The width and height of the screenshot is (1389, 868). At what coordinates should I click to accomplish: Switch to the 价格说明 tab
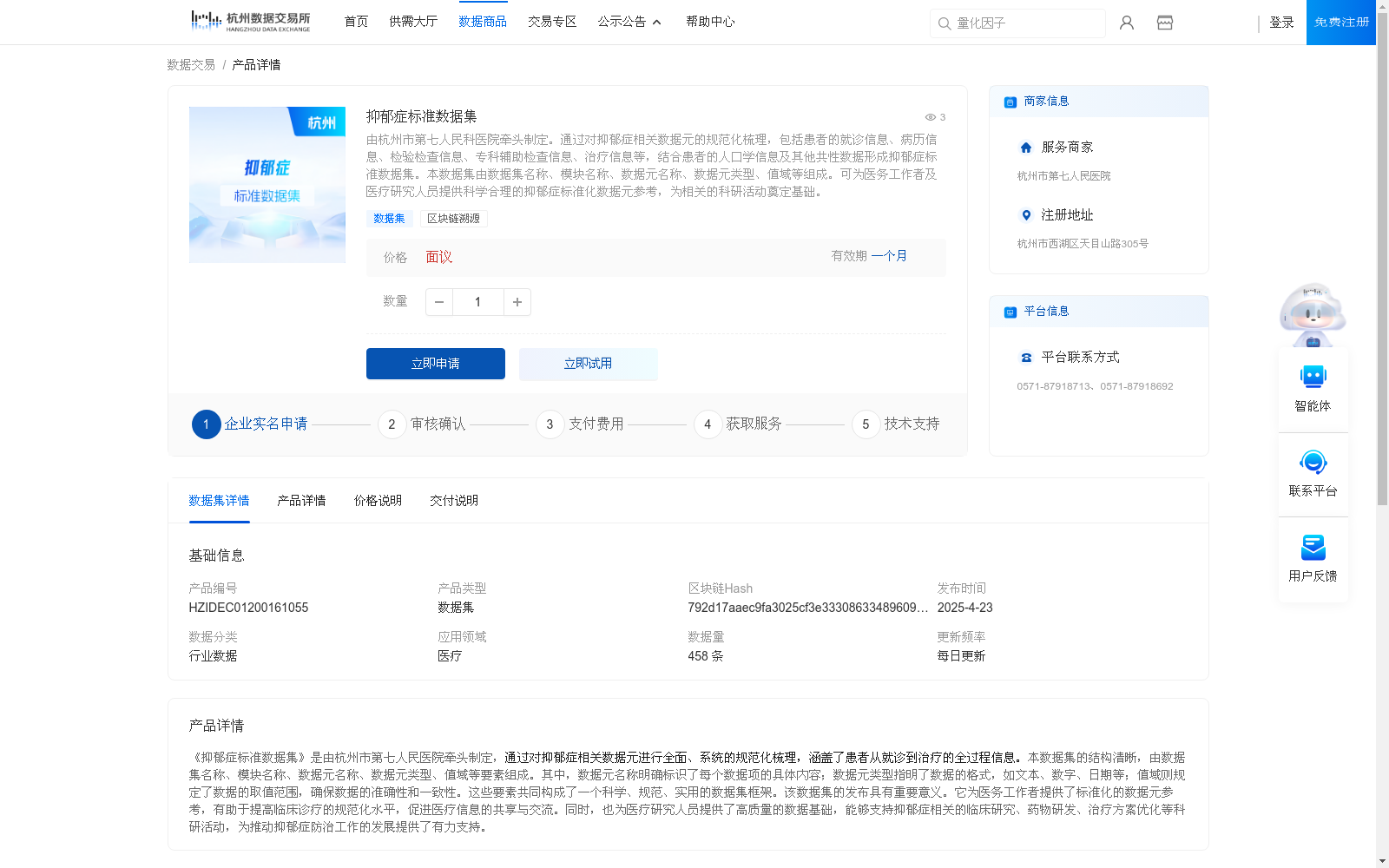[x=377, y=501]
